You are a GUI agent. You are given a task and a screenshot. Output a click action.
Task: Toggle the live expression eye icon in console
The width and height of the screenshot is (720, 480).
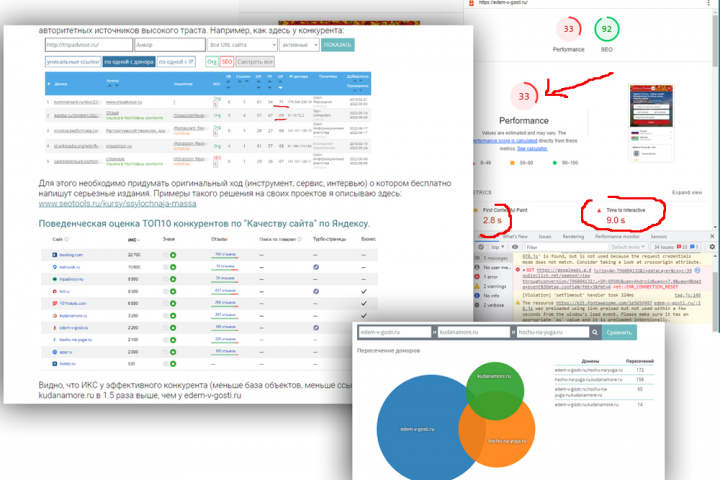(x=515, y=247)
